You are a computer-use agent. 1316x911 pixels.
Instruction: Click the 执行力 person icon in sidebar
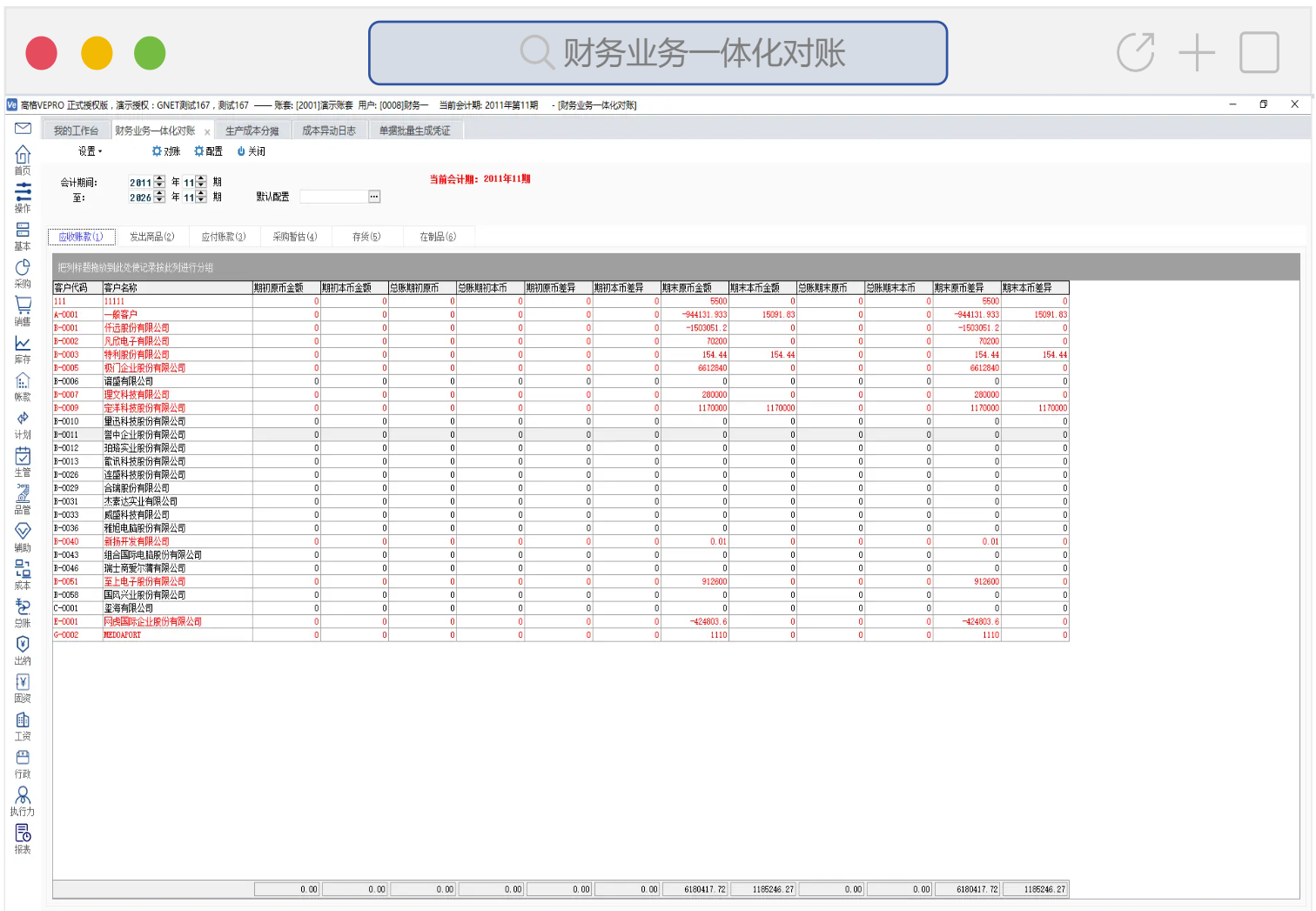coord(23,800)
